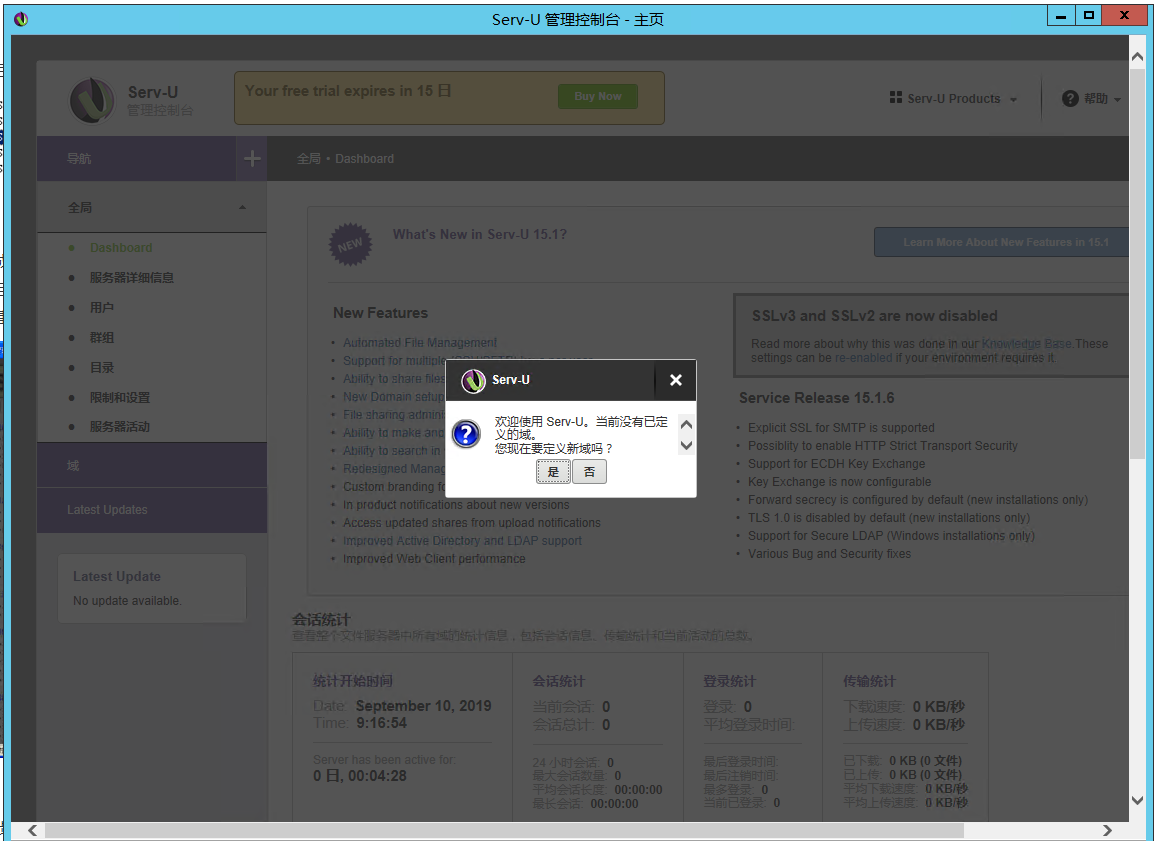Screen dimensions: 1154x841
Task: Open 用户 in the navigation
Action: (102, 308)
